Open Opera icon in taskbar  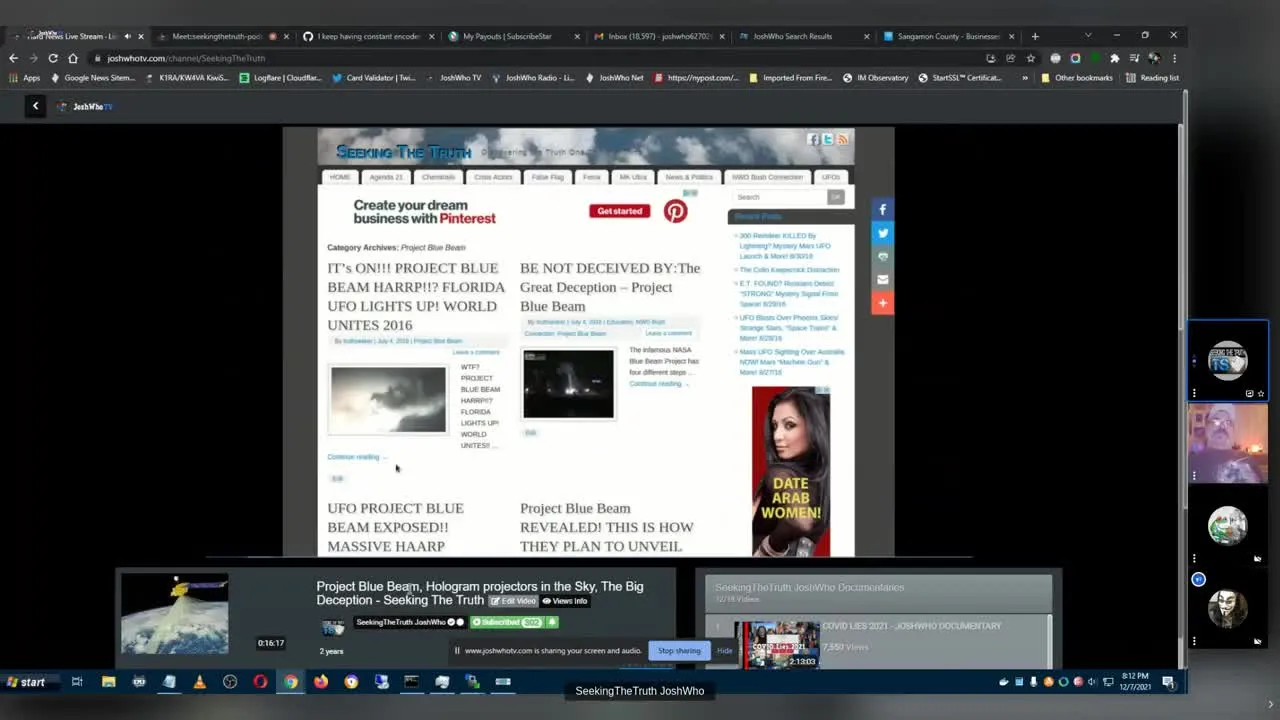tap(260, 682)
